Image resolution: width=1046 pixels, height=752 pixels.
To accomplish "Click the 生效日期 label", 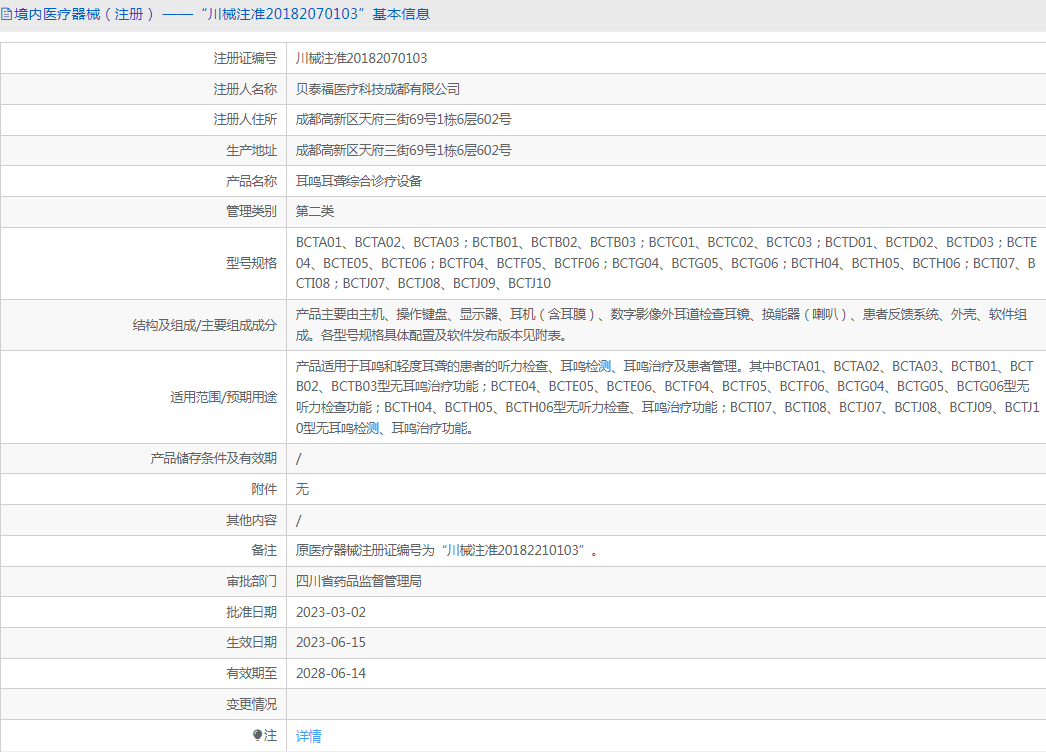I will tap(251, 643).
